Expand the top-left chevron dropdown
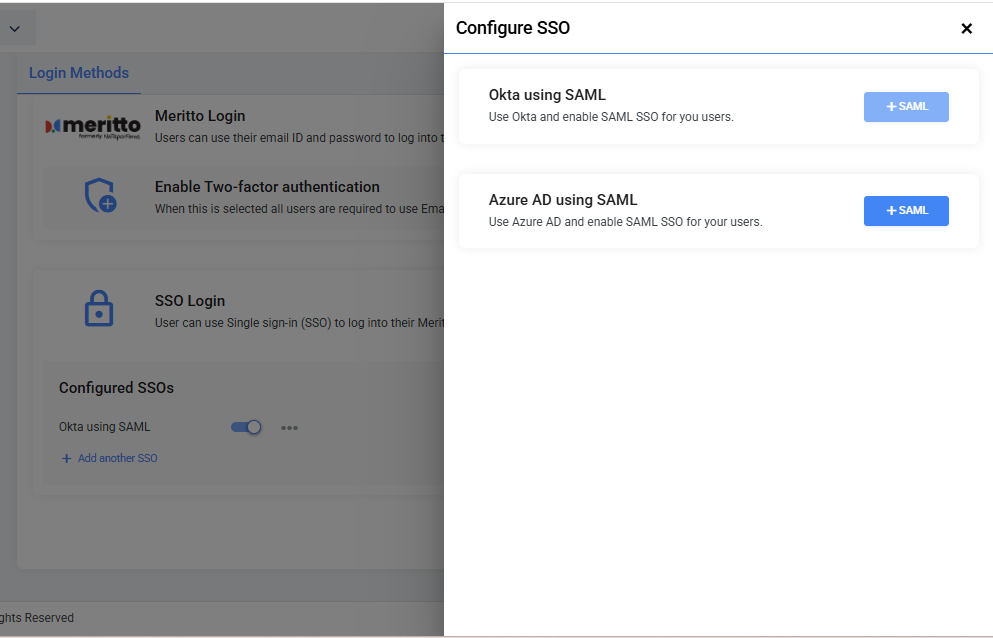 pos(14,29)
